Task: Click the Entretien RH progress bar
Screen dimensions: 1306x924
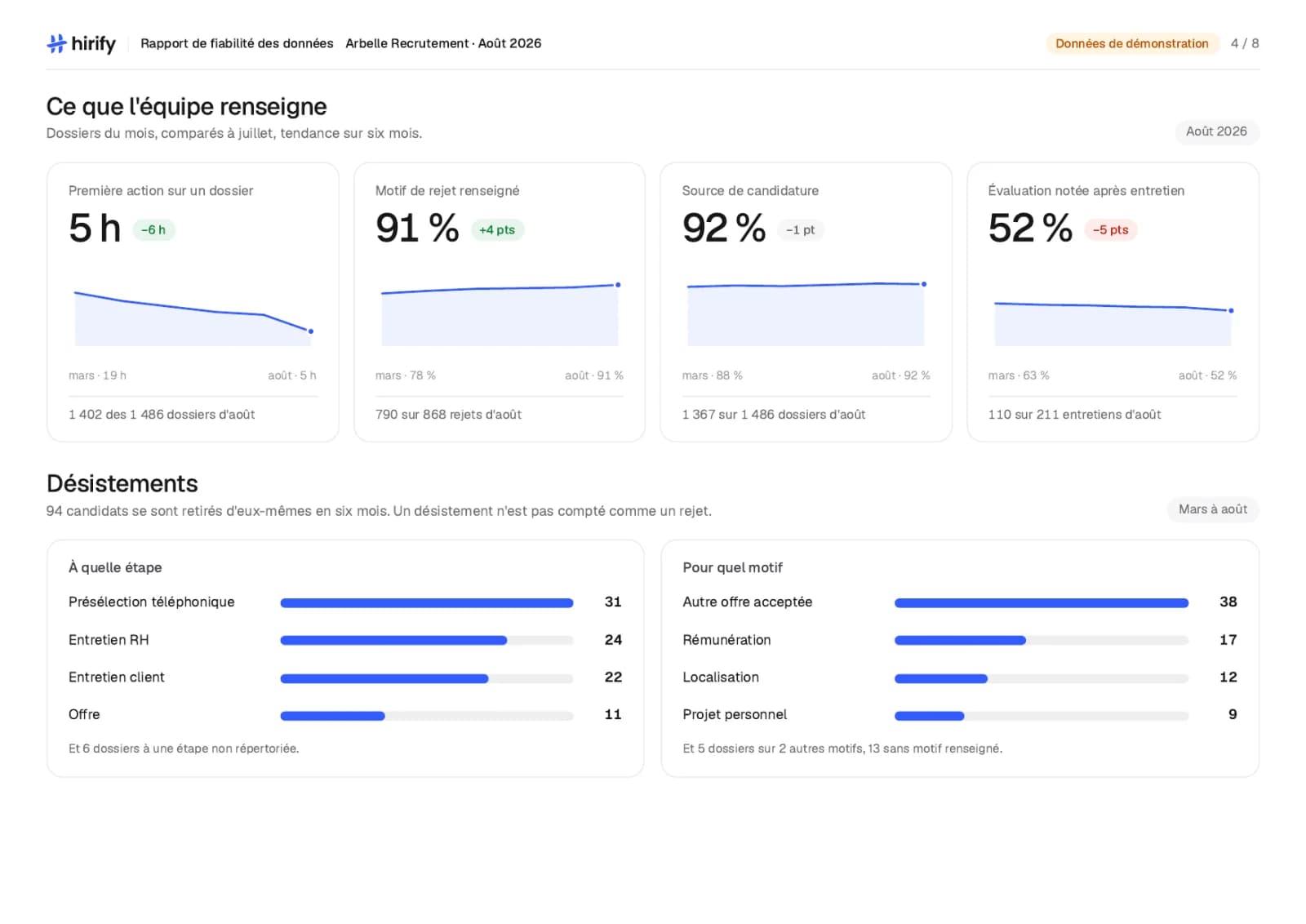Action: 427,641
